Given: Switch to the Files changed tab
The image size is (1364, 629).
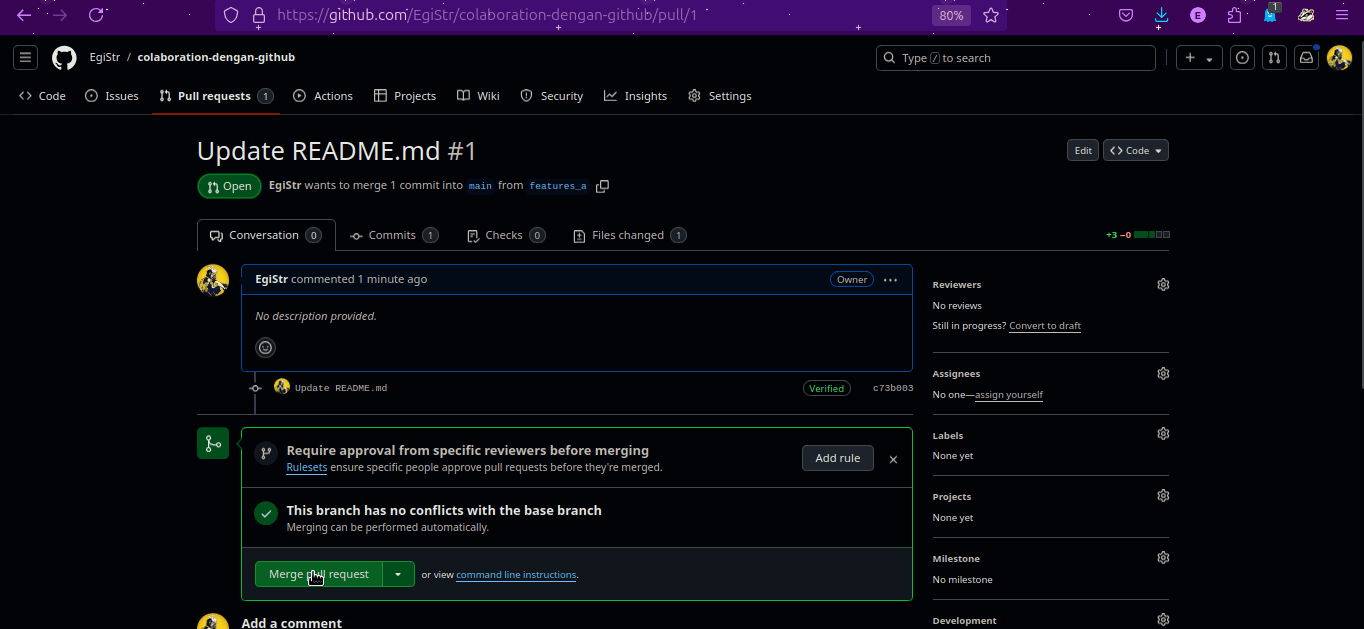Looking at the screenshot, I should pyautogui.click(x=629, y=235).
